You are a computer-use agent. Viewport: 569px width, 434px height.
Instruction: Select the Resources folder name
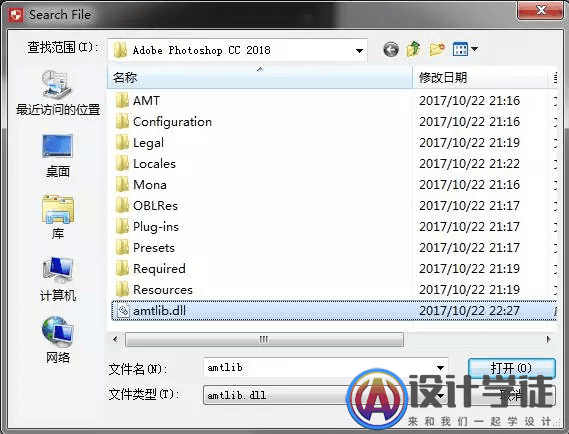pyautogui.click(x=163, y=290)
